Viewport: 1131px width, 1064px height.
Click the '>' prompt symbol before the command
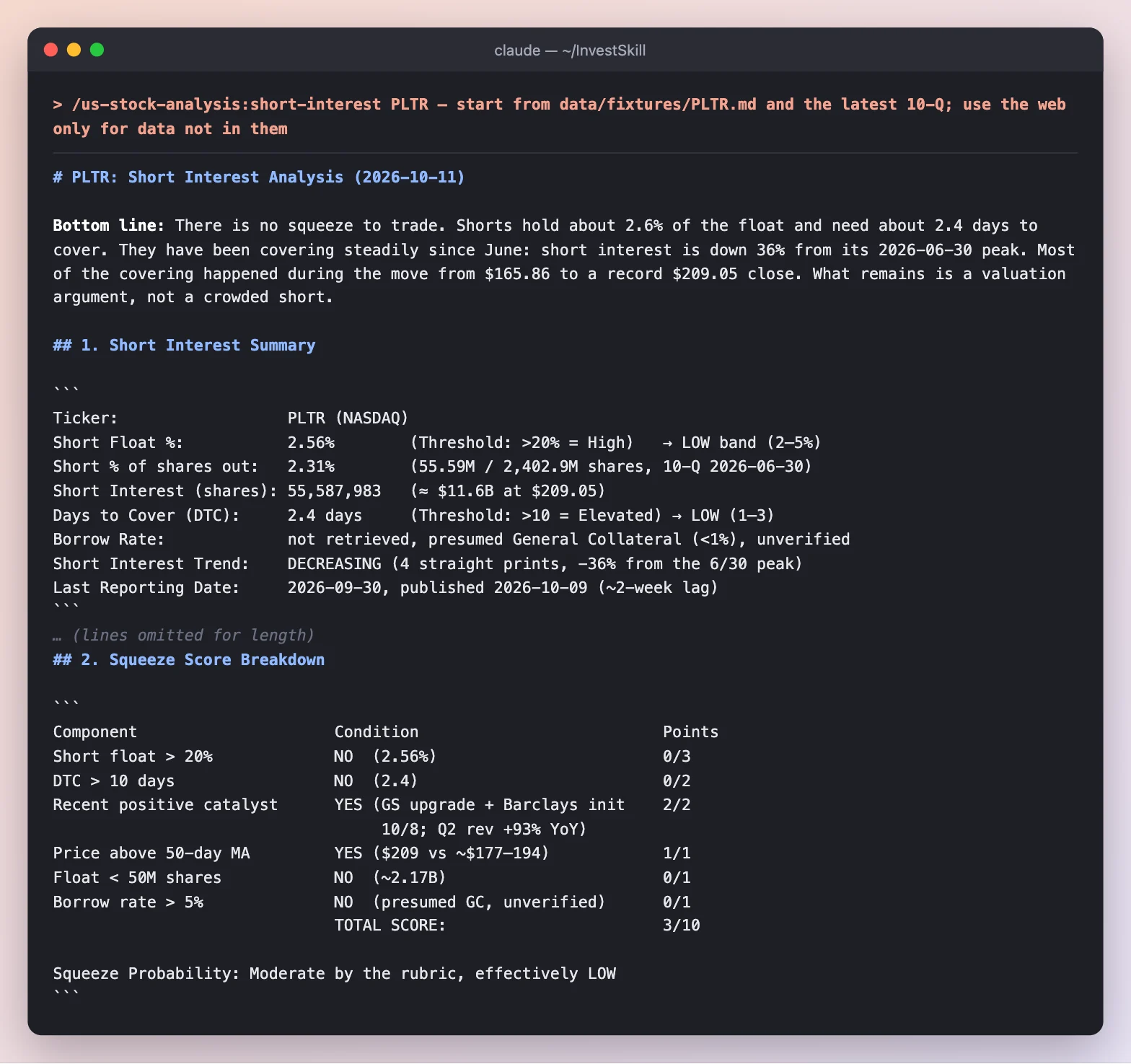(58, 105)
